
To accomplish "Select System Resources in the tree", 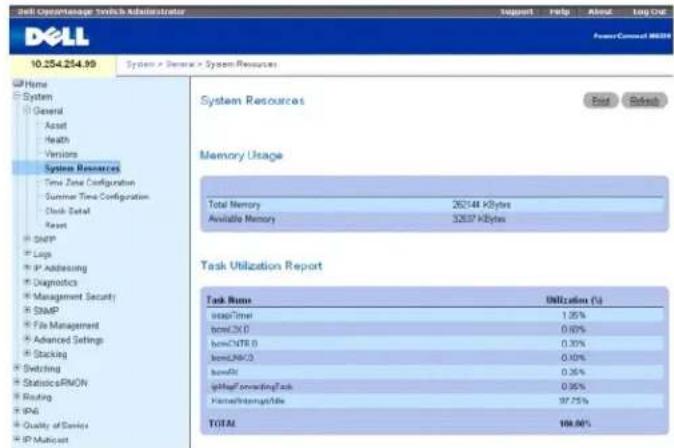I will [82, 168].
